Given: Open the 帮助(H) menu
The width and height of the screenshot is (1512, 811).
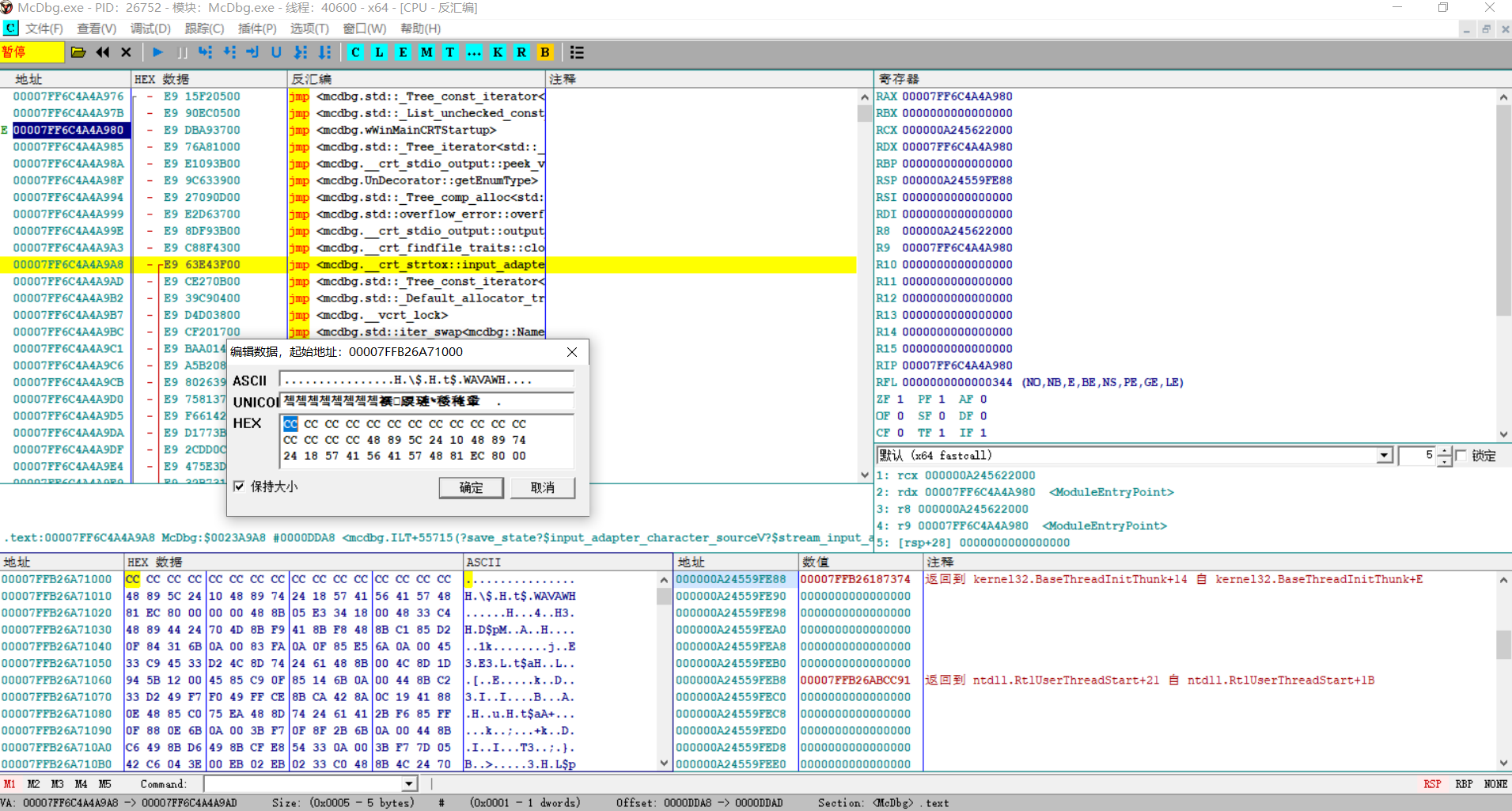Looking at the screenshot, I should pyautogui.click(x=420, y=28).
